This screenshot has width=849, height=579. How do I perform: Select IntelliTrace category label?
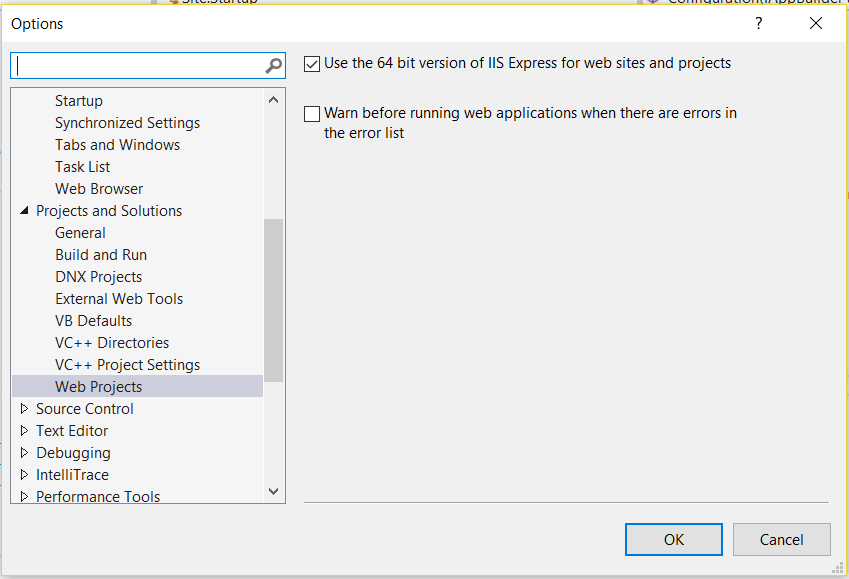click(x=73, y=474)
